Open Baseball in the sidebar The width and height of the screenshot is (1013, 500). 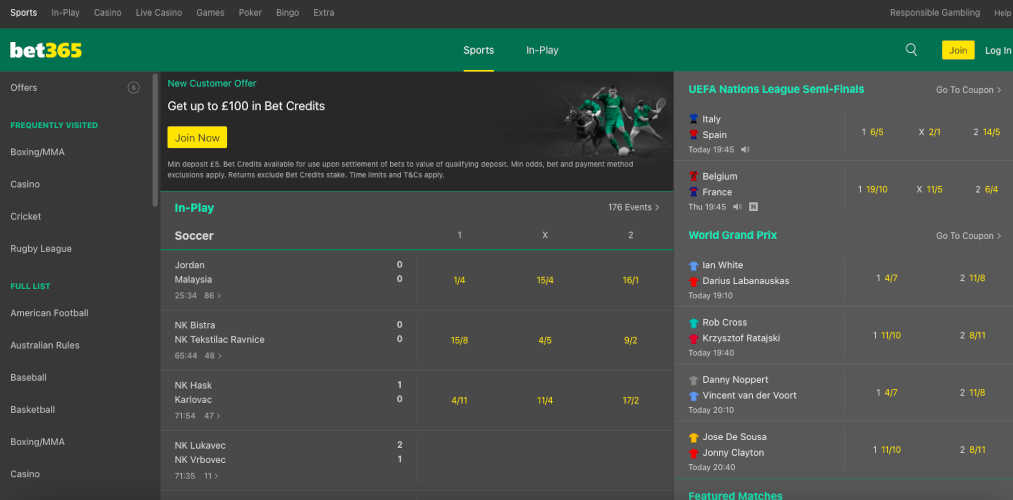28,377
